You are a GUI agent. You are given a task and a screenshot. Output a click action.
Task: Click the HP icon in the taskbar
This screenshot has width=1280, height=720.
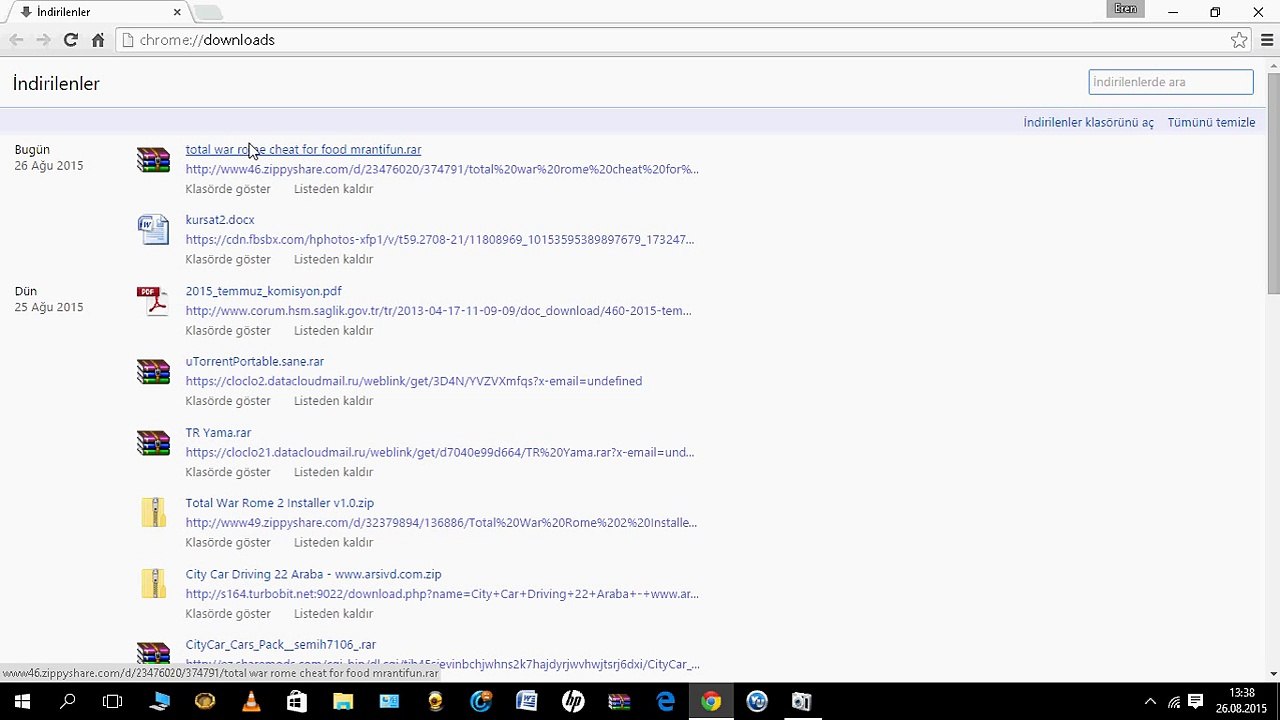pos(573,702)
